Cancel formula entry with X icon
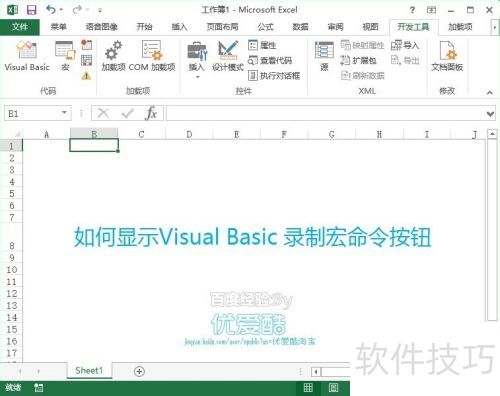 (x=103, y=113)
